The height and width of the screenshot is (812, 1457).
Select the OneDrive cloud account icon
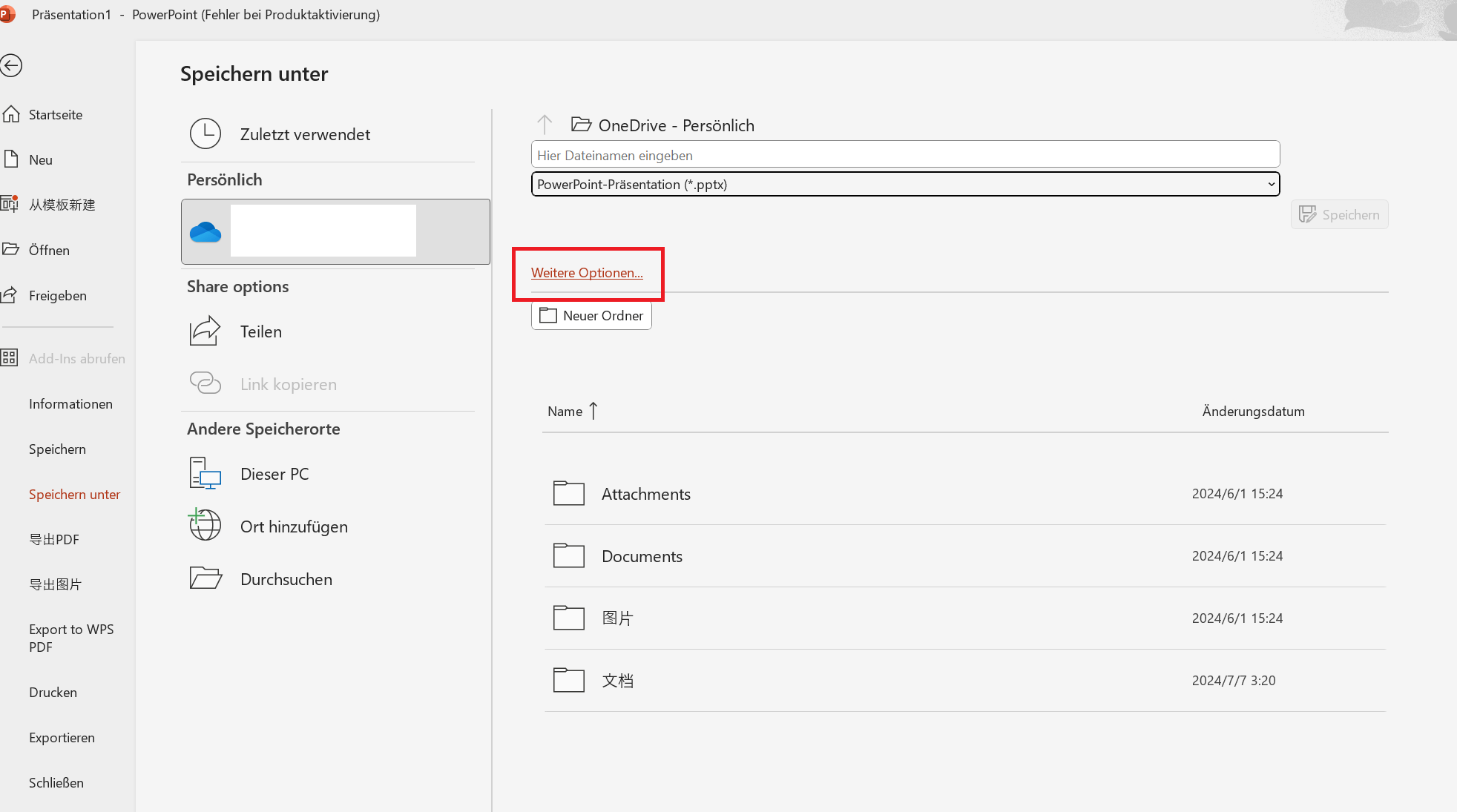click(205, 232)
